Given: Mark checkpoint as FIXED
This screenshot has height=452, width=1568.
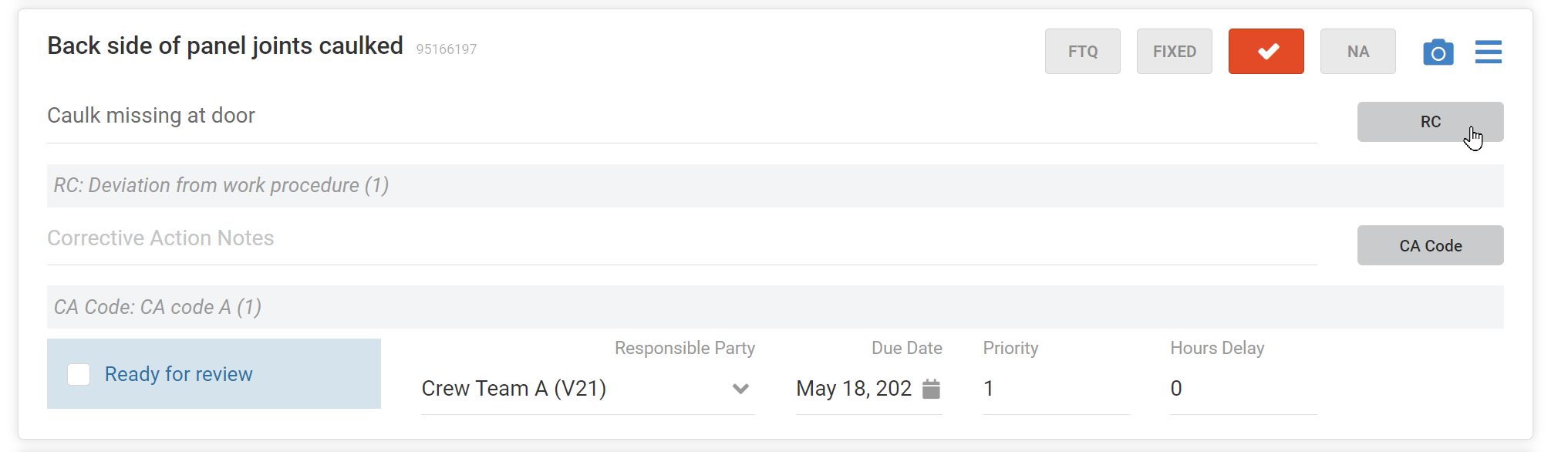Looking at the screenshot, I should (1174, 52).
